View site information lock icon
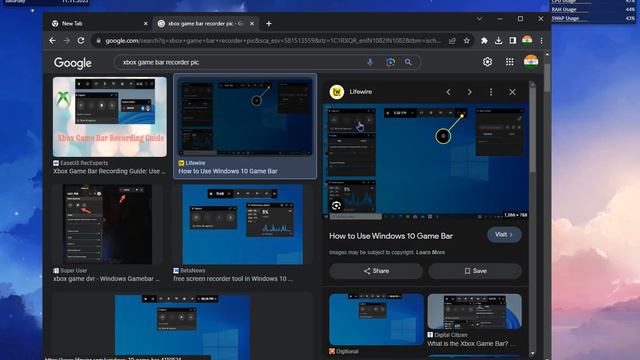The image size is (640, 360). click(x=98, y=40)
